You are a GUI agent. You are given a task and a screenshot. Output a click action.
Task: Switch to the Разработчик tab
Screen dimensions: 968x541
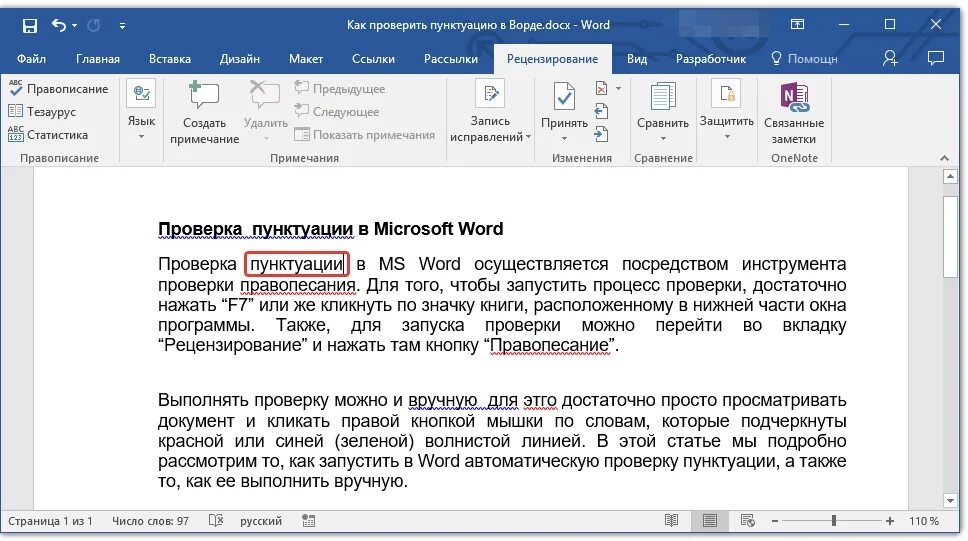[x=711, y=59]
